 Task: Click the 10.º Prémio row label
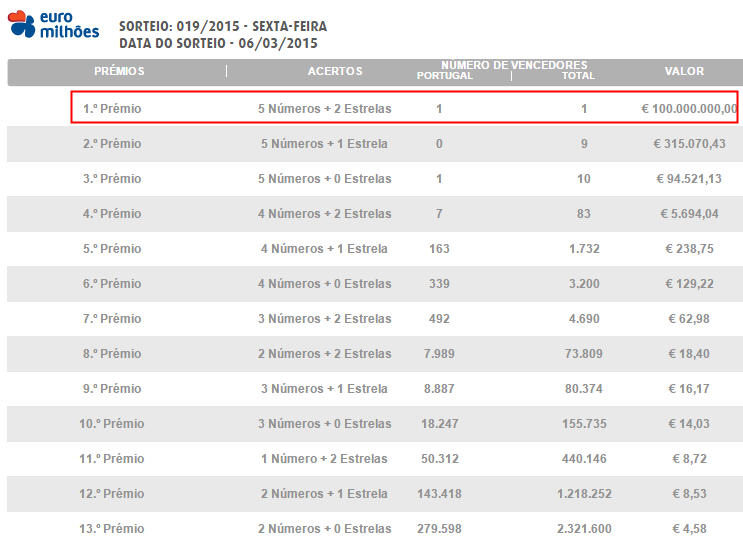pos(112,423)
